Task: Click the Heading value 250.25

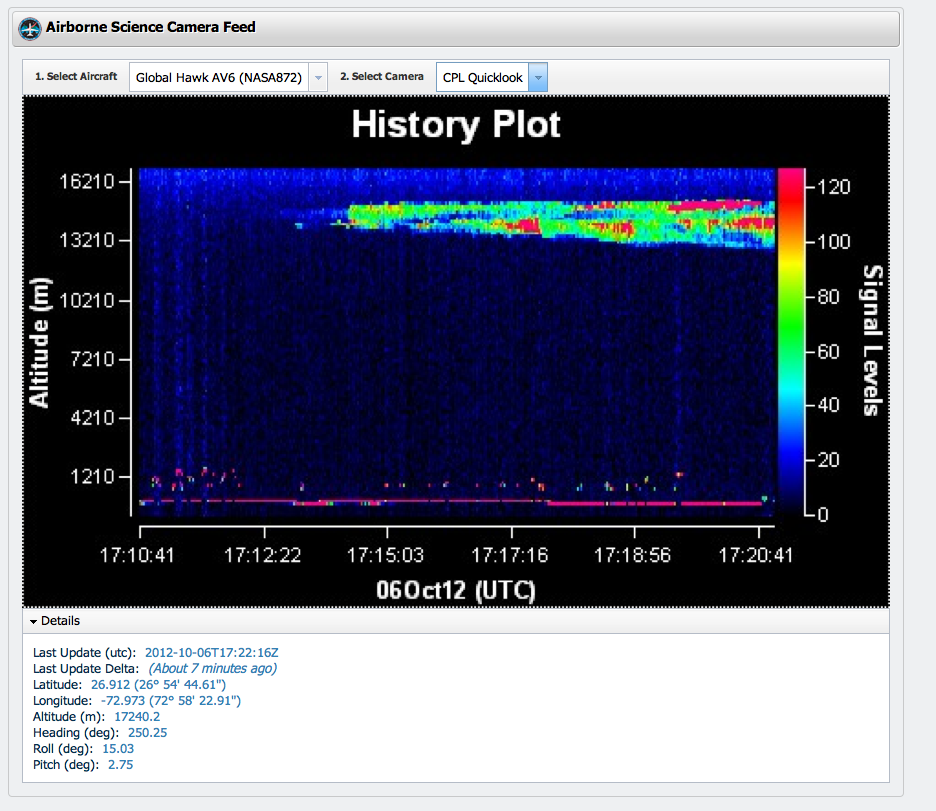Action: pos(147,733)
